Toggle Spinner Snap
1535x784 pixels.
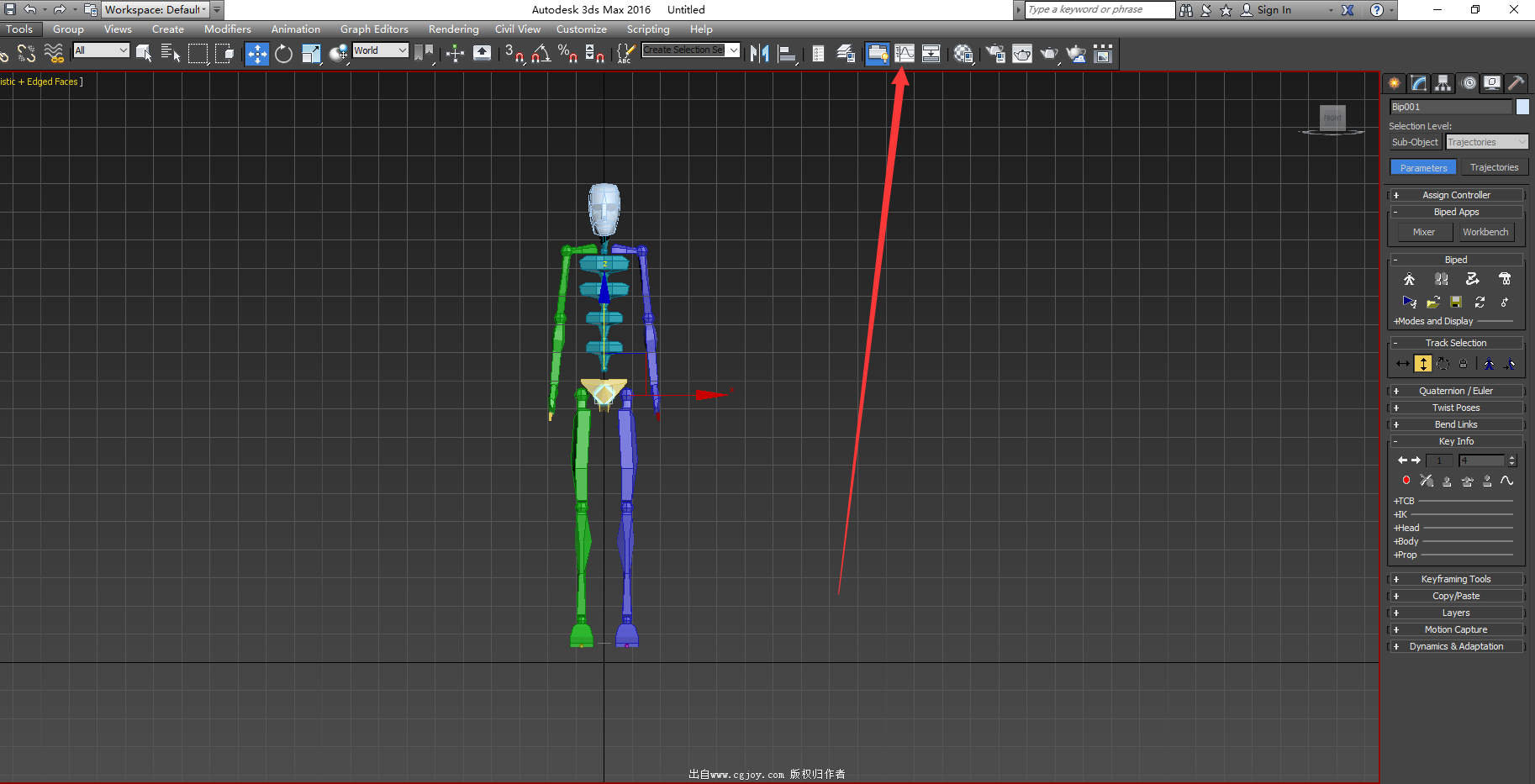[595, 54]
